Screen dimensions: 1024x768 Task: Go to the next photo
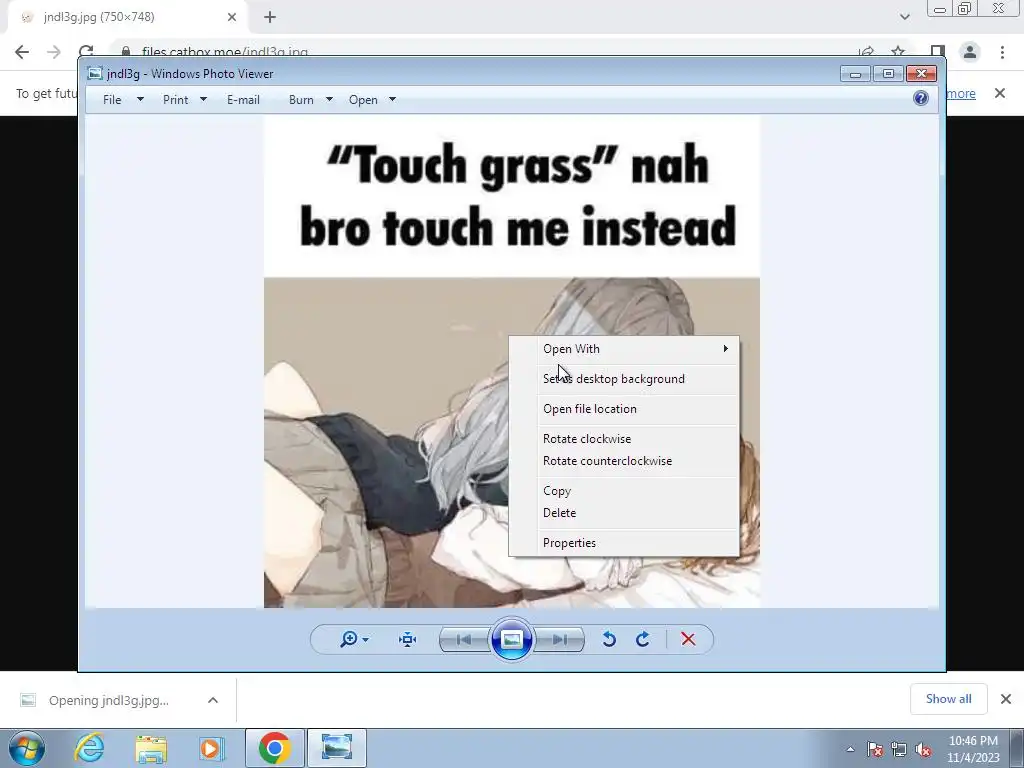click(560, 639)
